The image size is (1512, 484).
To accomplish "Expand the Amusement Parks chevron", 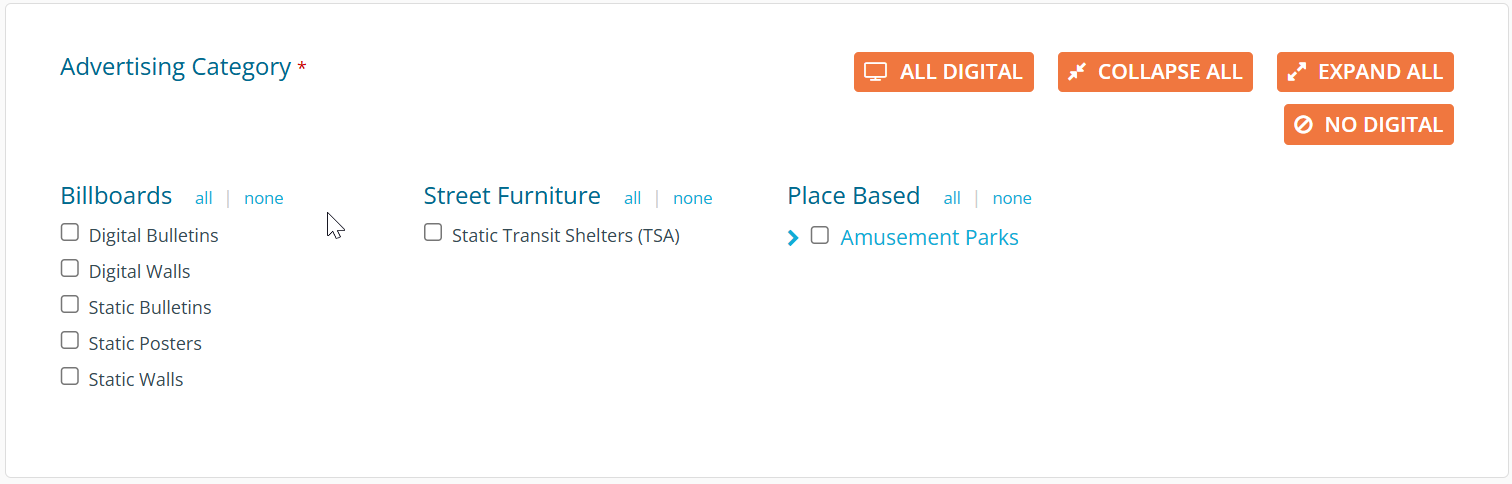I will tap(793, 238).
